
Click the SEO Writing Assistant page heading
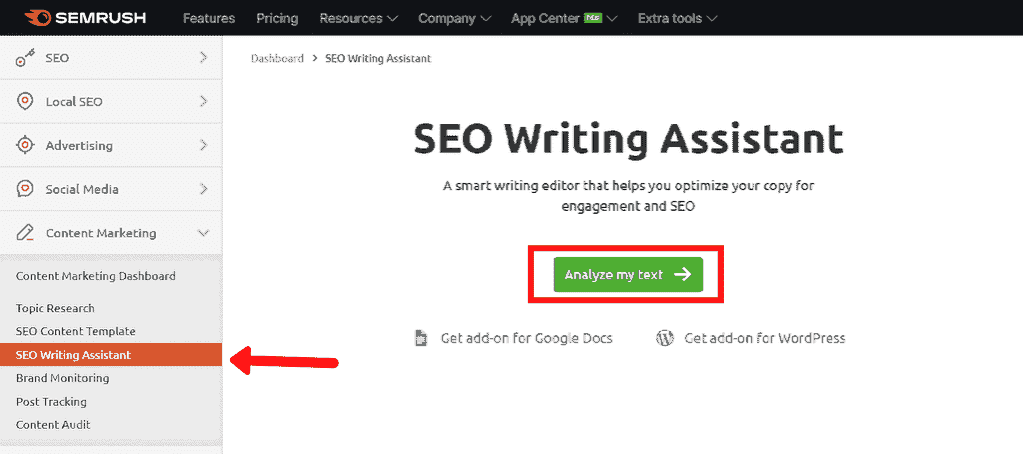tap(628, 138)
